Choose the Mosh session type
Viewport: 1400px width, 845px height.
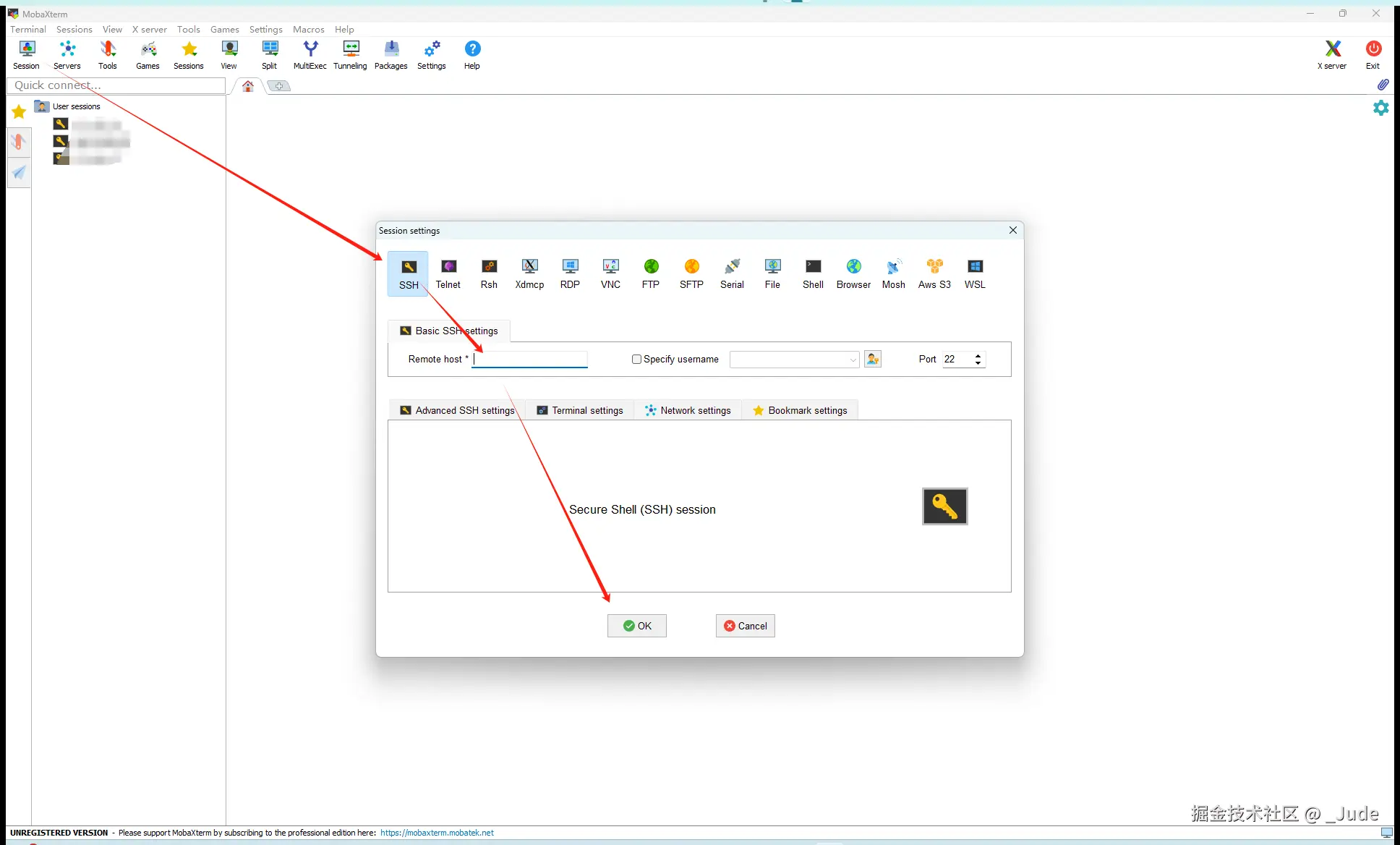[893, 273]
